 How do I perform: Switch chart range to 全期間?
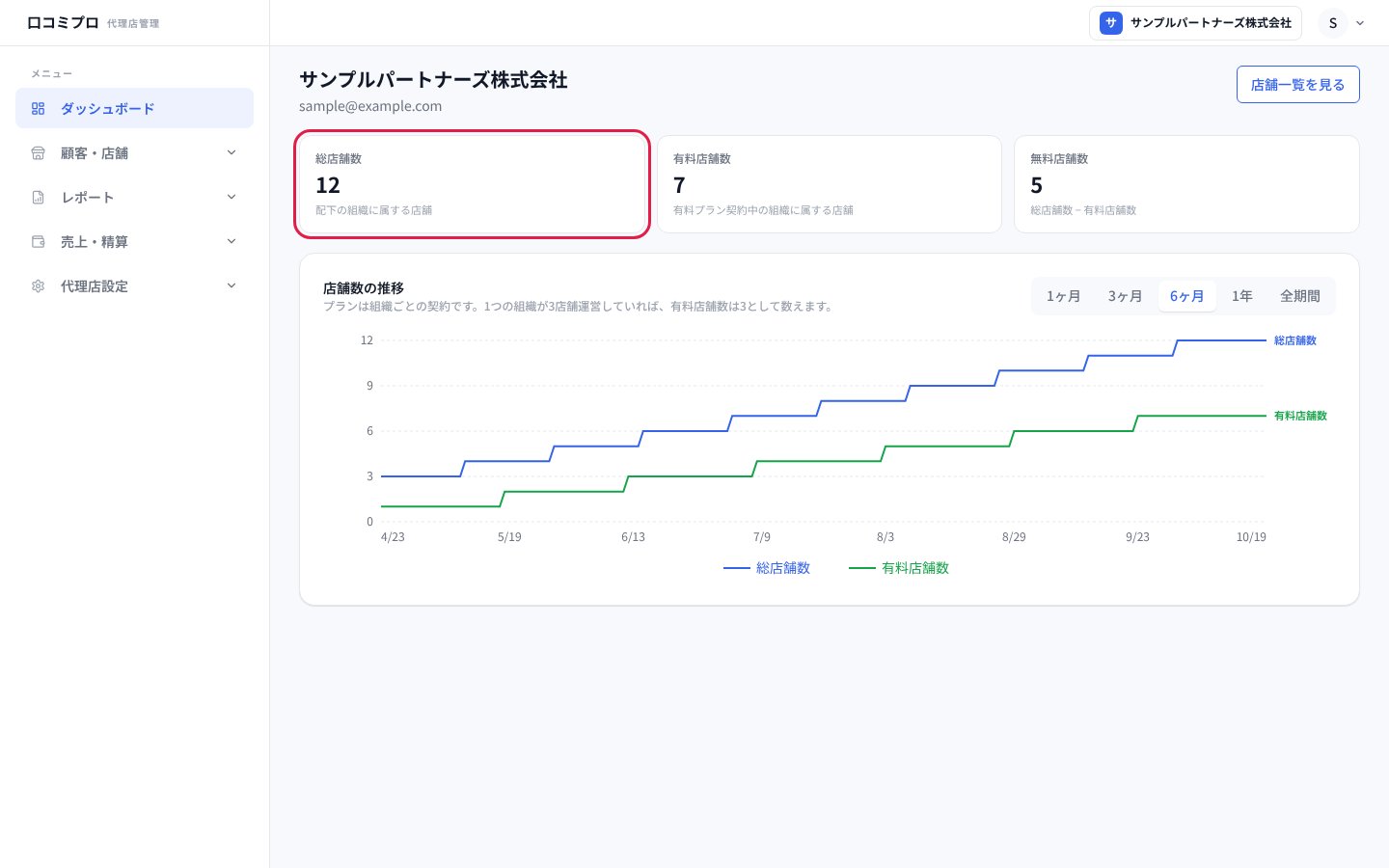(1300, 296)
